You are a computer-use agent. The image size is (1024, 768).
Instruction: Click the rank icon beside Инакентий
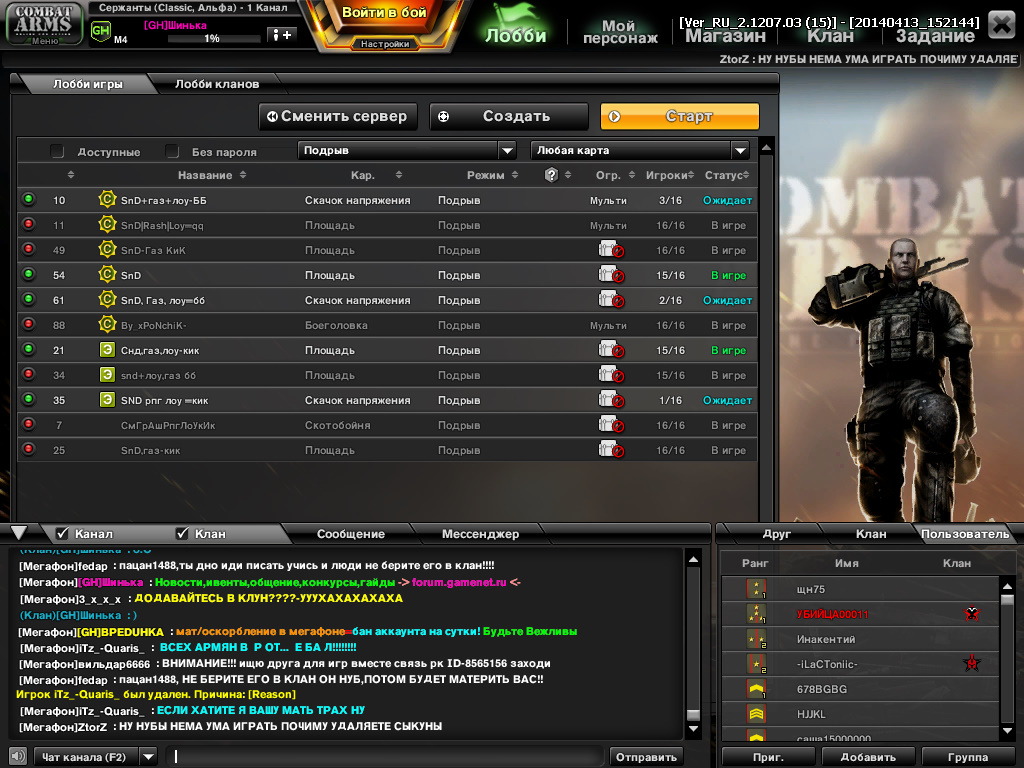(756, 639)
